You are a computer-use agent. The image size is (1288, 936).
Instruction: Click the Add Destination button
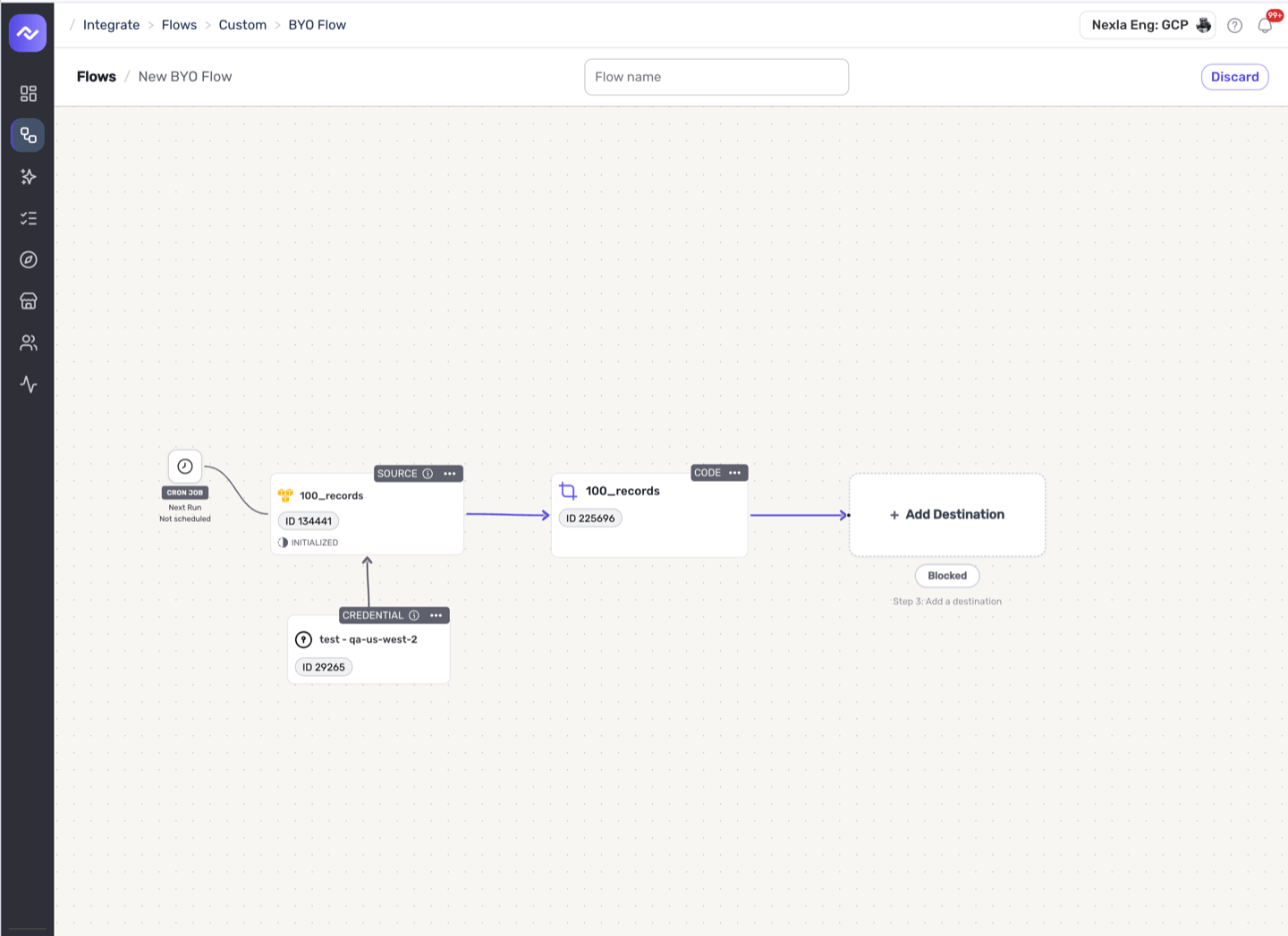click(947, 515)
